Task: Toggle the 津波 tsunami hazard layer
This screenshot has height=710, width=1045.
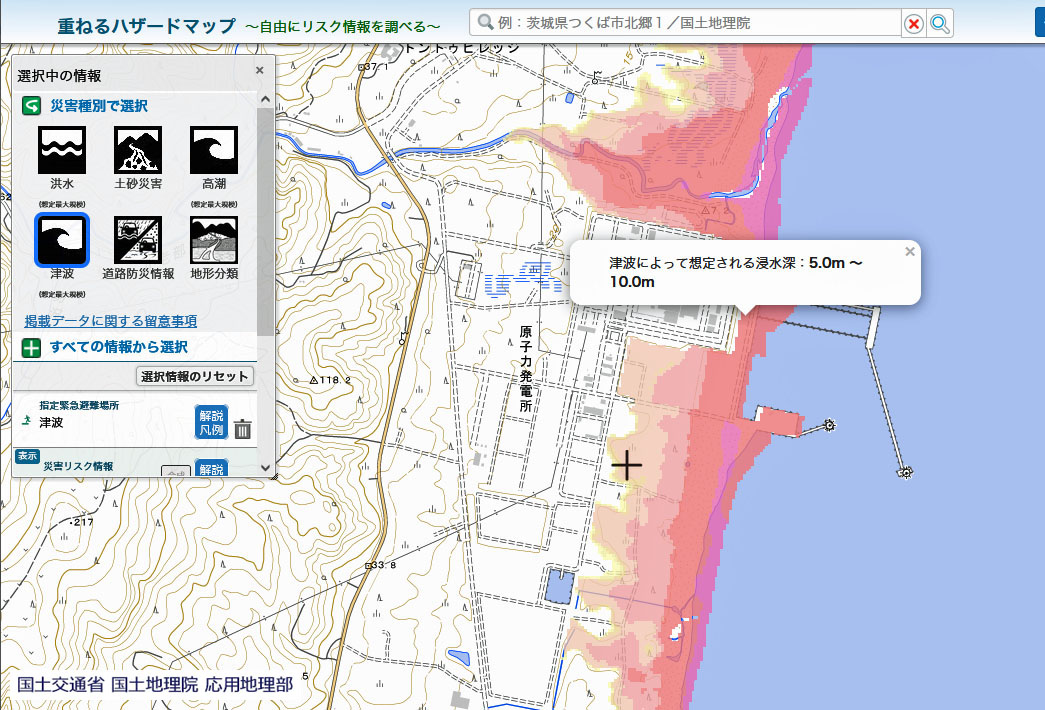Action: [62, 240]
